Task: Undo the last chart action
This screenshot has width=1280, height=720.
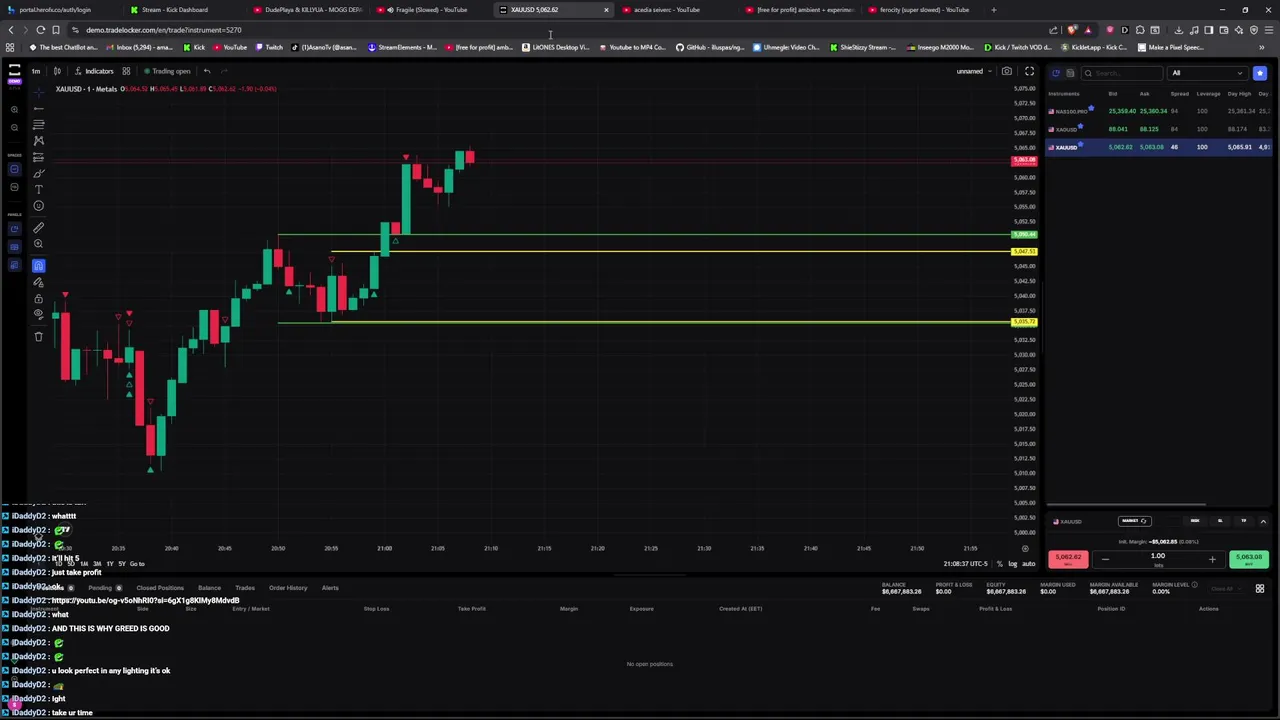Action: (x=207, y=71)
